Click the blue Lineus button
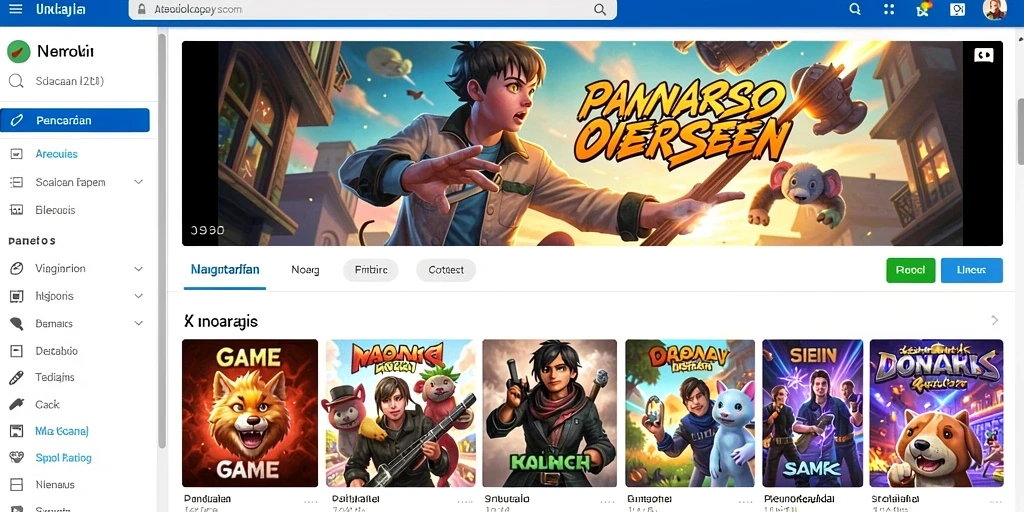 972,270
